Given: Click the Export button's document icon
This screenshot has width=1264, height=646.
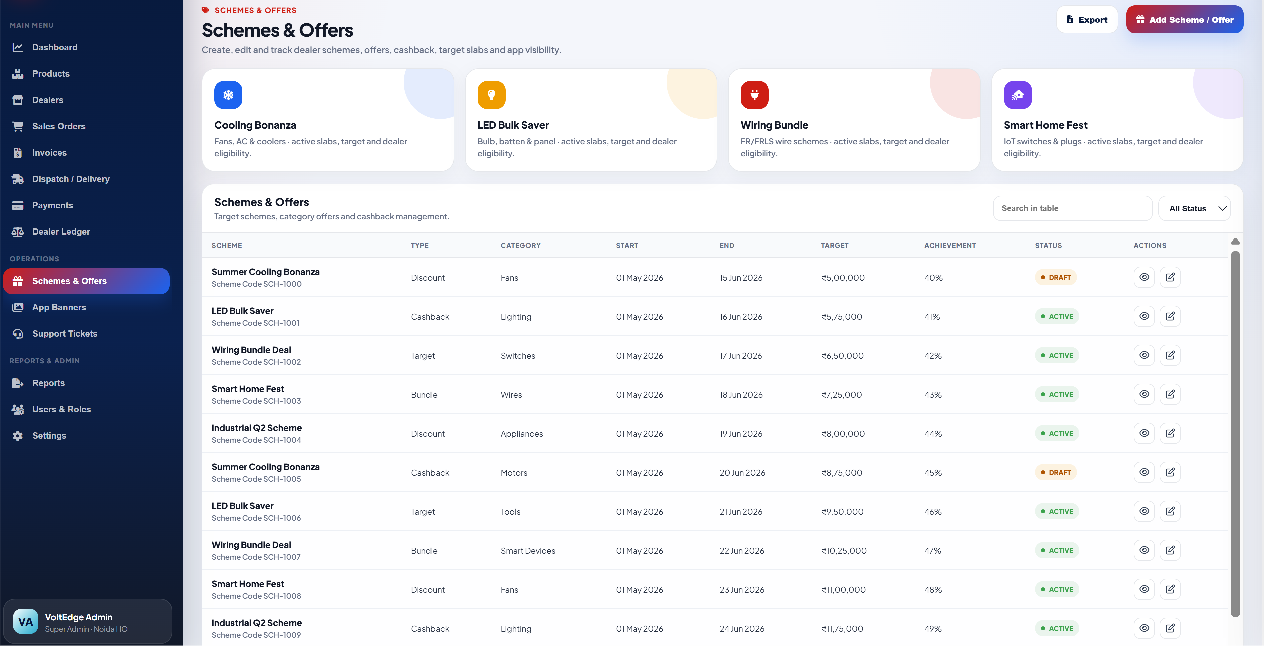Looking at the screenshot, I should click(1070, 19).
